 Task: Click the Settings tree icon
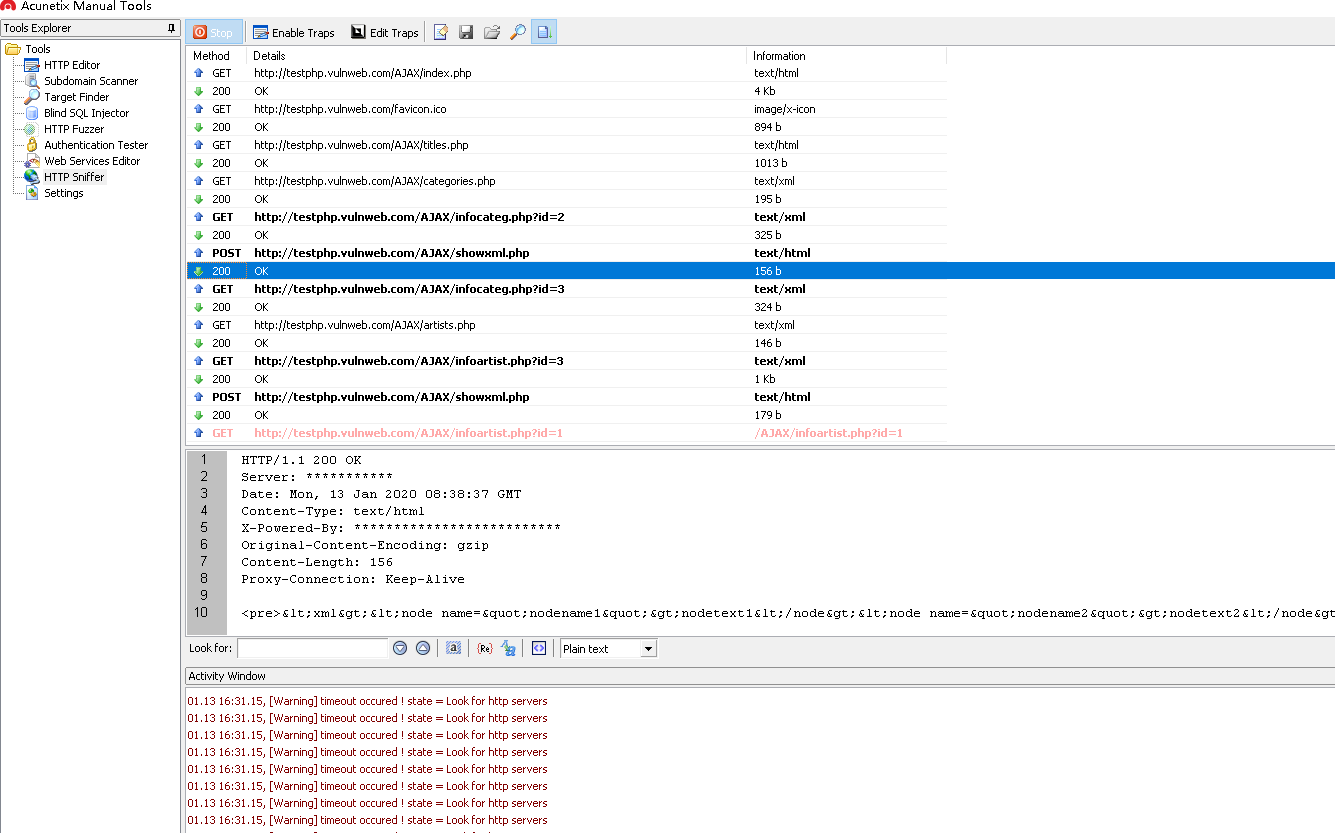[33, 193]
